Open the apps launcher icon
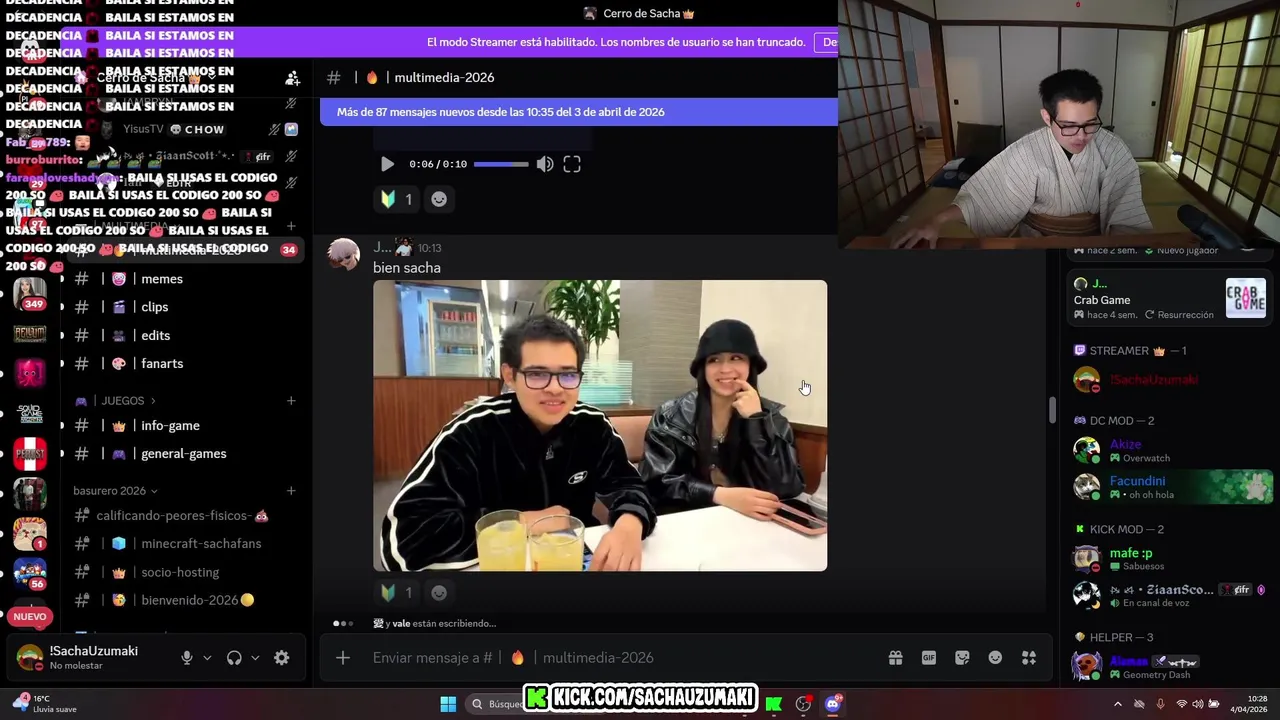The width and height of the screenshot is (1280, 720). coord(1029,657)
